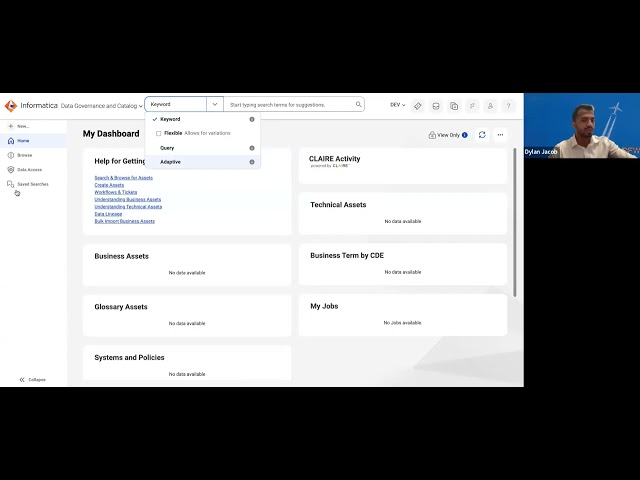Click the CLAIRE Activity card title
The width and height of the screenshot is (640, 480).
(x=334, y=159)
